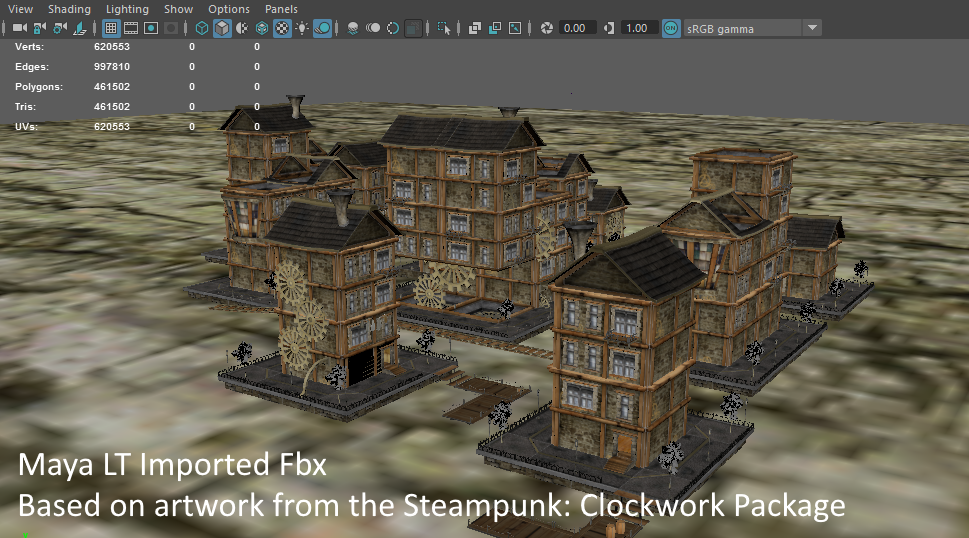
Task: Toggle the viewport grid display
Action: coord(111,28)
